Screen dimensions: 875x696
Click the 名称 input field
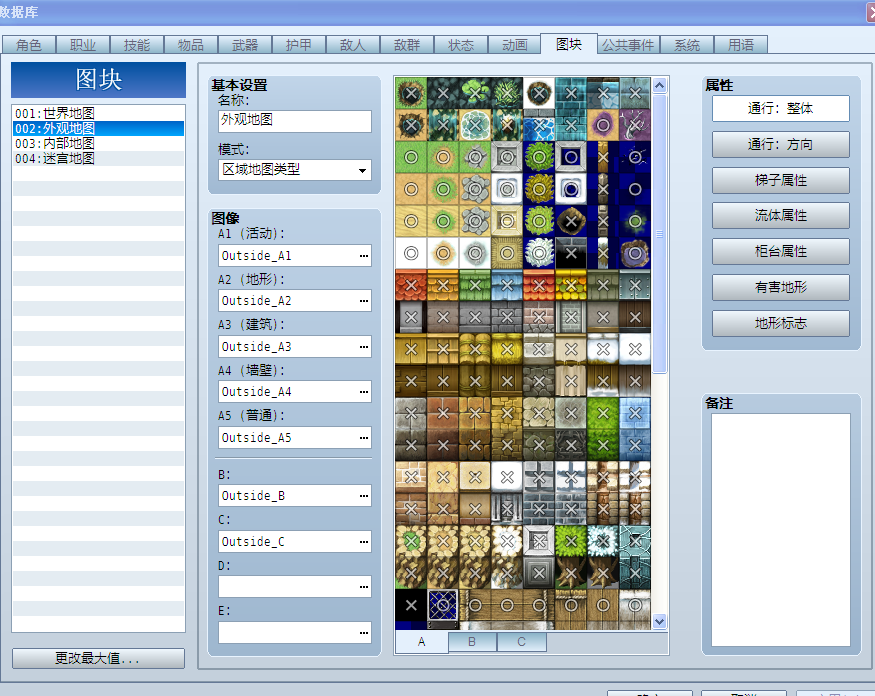[295, 121]
